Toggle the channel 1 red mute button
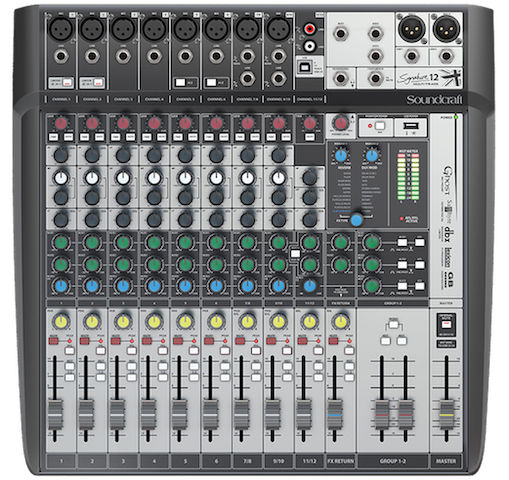Screen dimensions: 509x480 click(54, 341)
